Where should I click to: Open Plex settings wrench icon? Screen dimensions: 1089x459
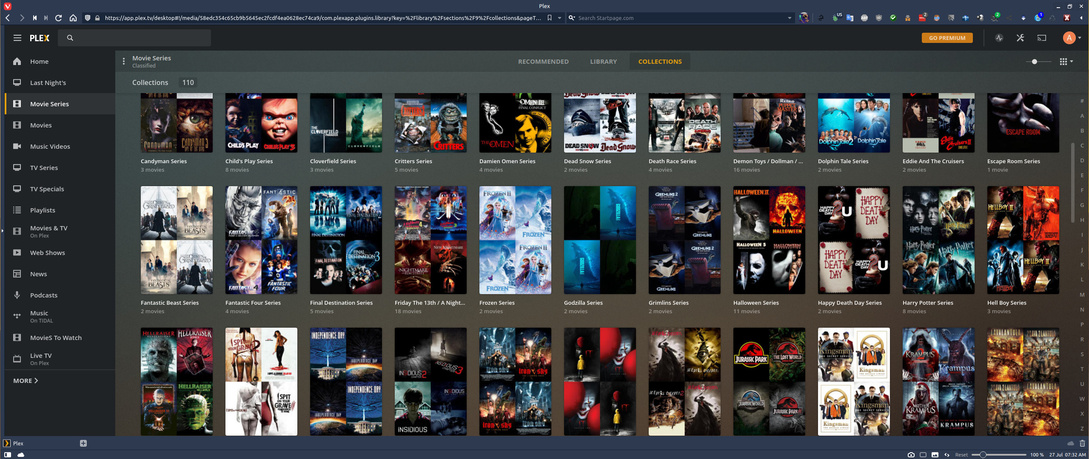pyautogui.click(x=1020, y=38)
